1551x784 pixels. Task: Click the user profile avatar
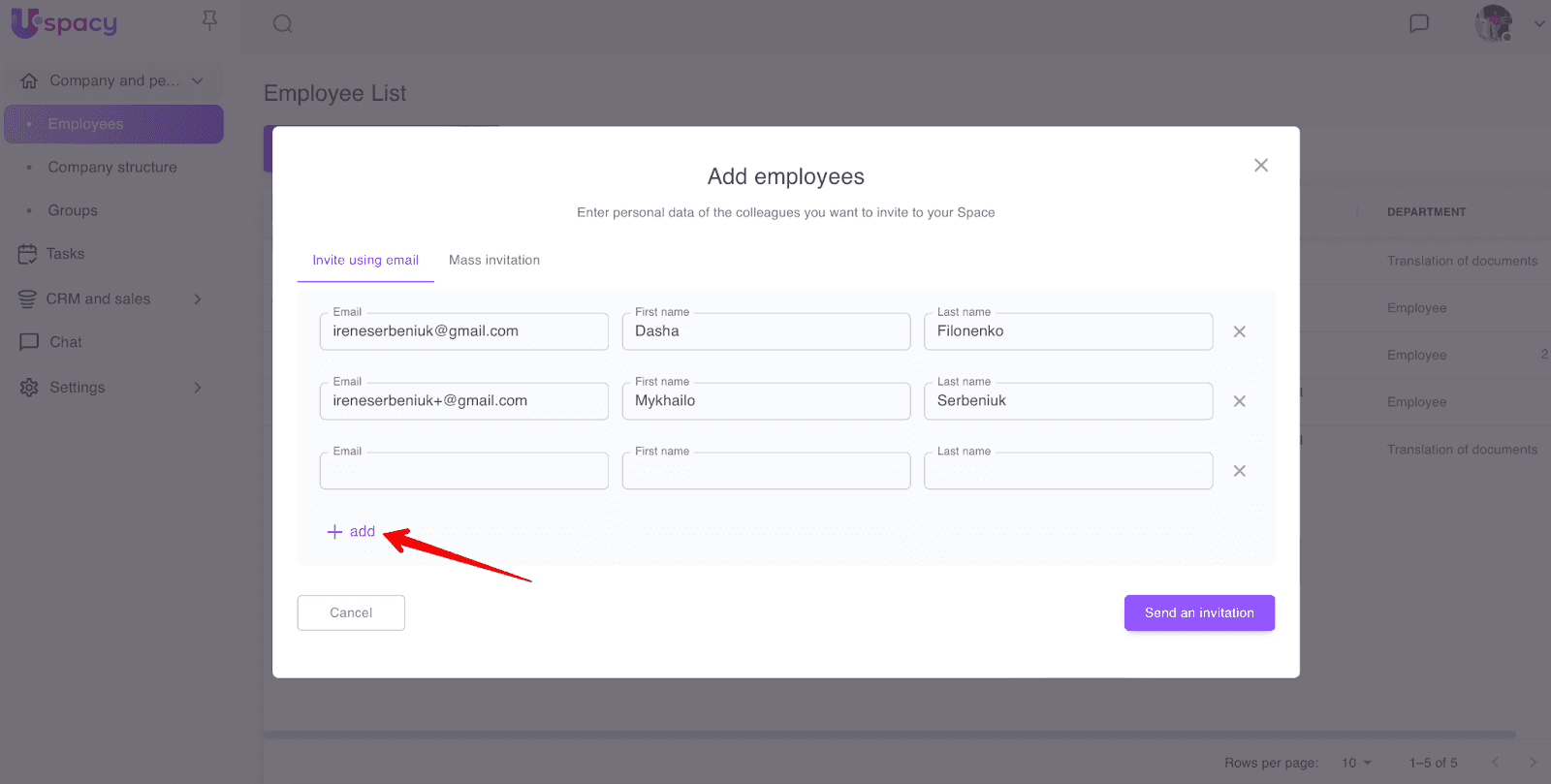(1493, 23)
